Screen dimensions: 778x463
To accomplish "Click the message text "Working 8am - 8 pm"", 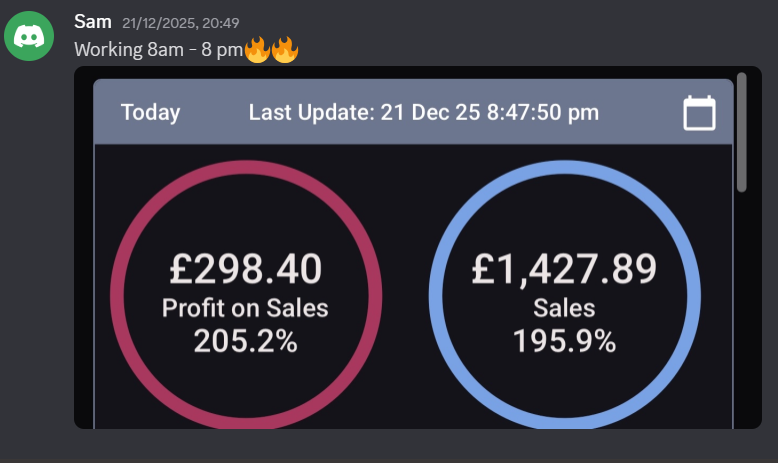I will 158,50.
